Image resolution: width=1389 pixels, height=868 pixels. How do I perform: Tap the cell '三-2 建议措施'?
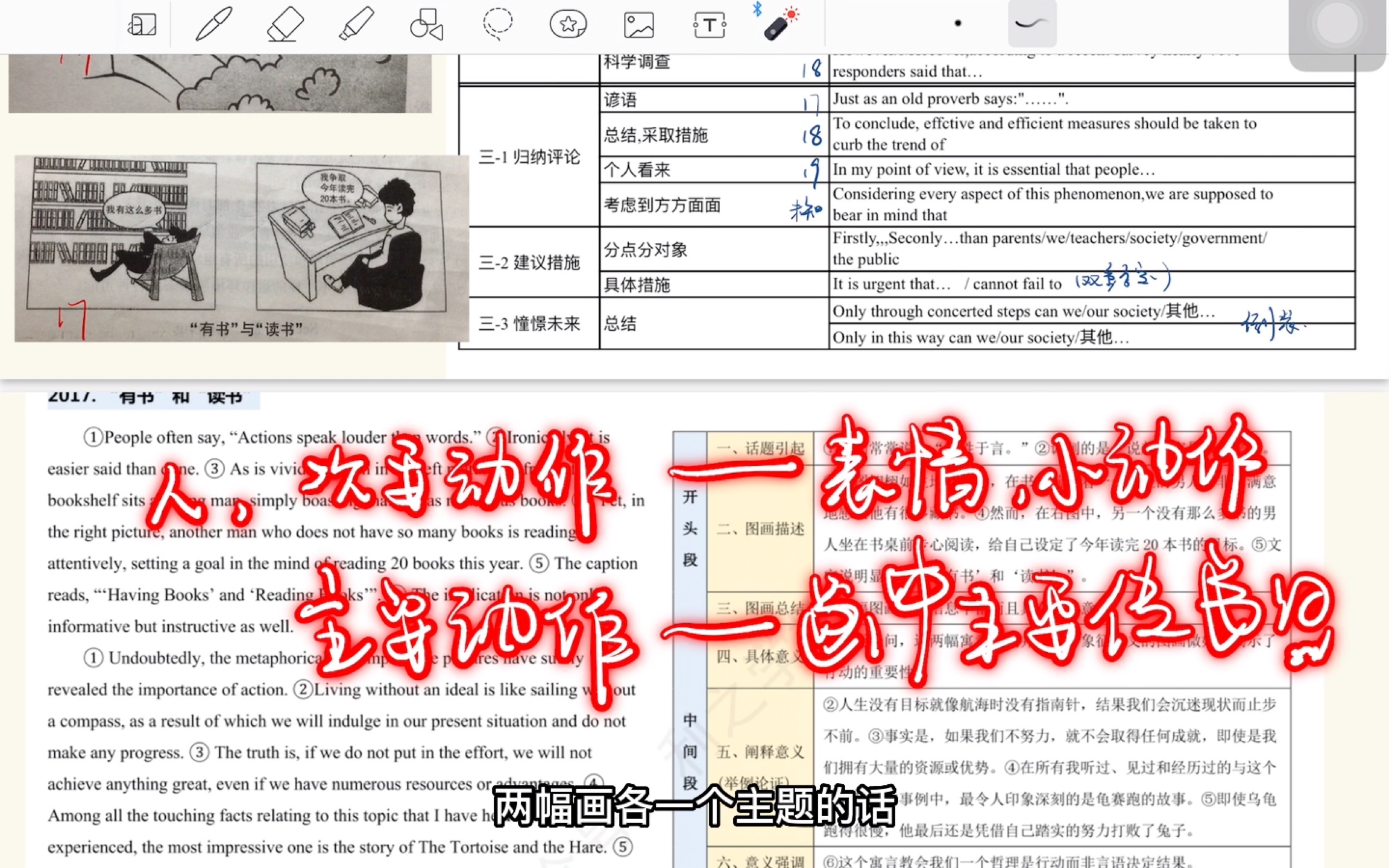click(529, 262)
